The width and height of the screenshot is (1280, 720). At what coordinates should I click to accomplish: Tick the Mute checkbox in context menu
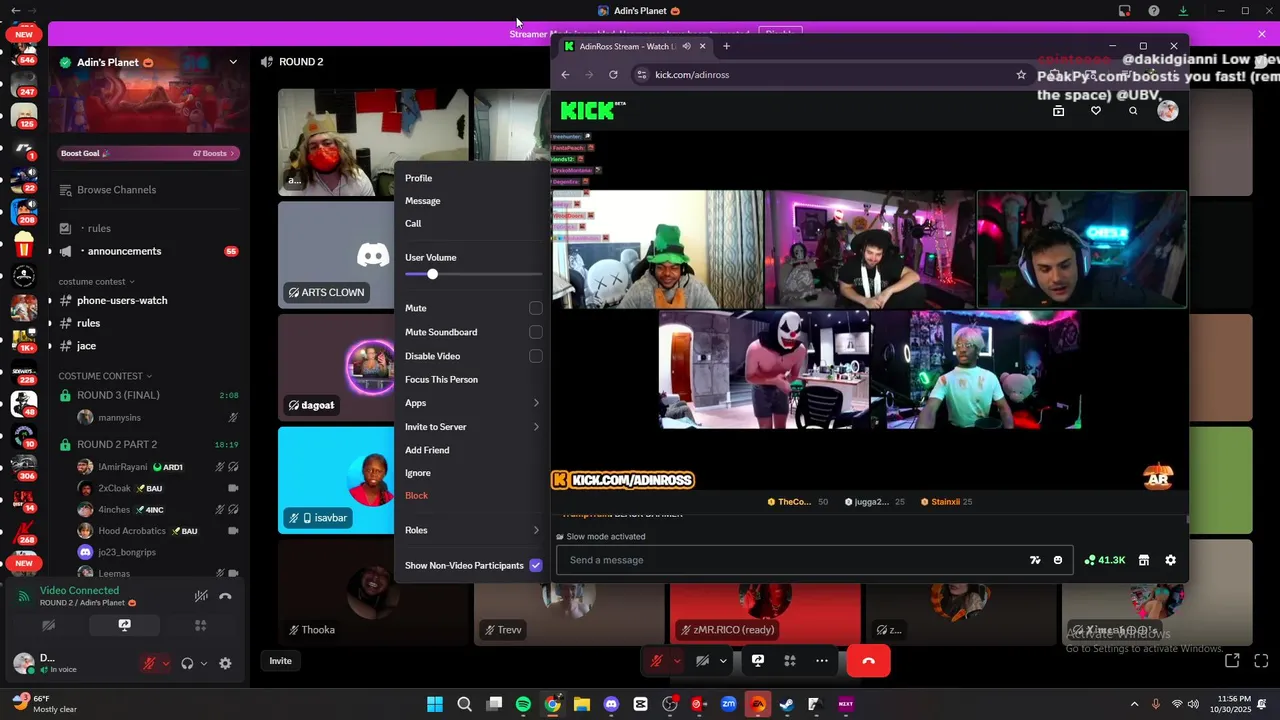point(536,308)
